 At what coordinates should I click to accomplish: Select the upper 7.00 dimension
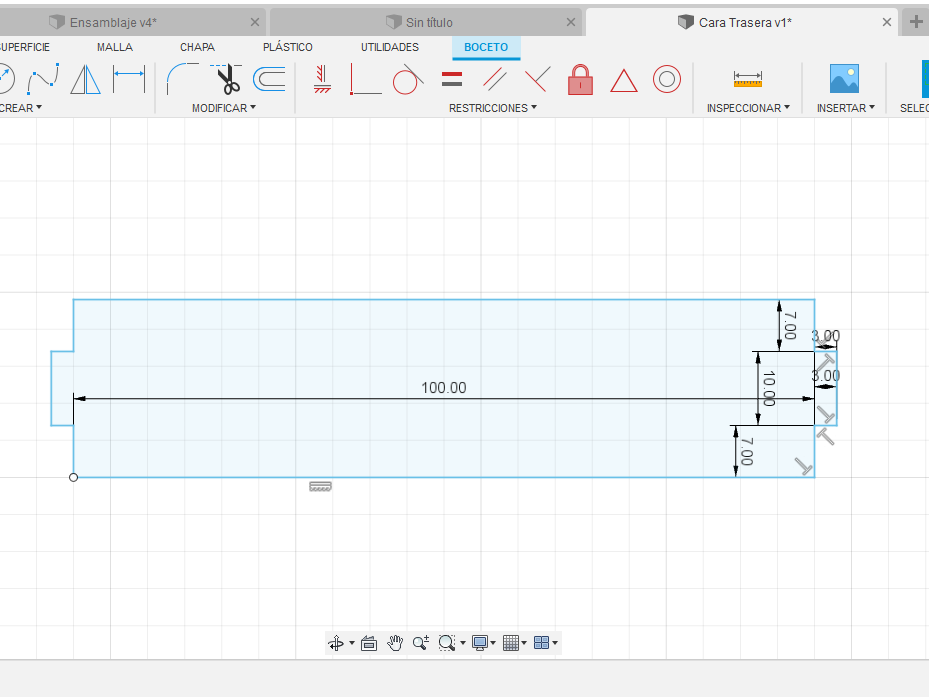[790, 326]
